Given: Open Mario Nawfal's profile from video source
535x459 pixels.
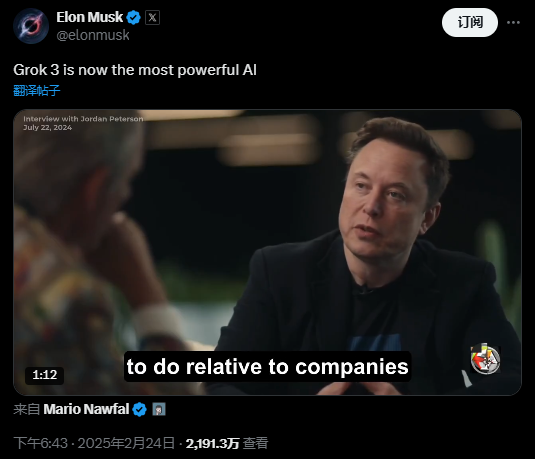Looking at the screenshot, I should (x=86, y=409).
